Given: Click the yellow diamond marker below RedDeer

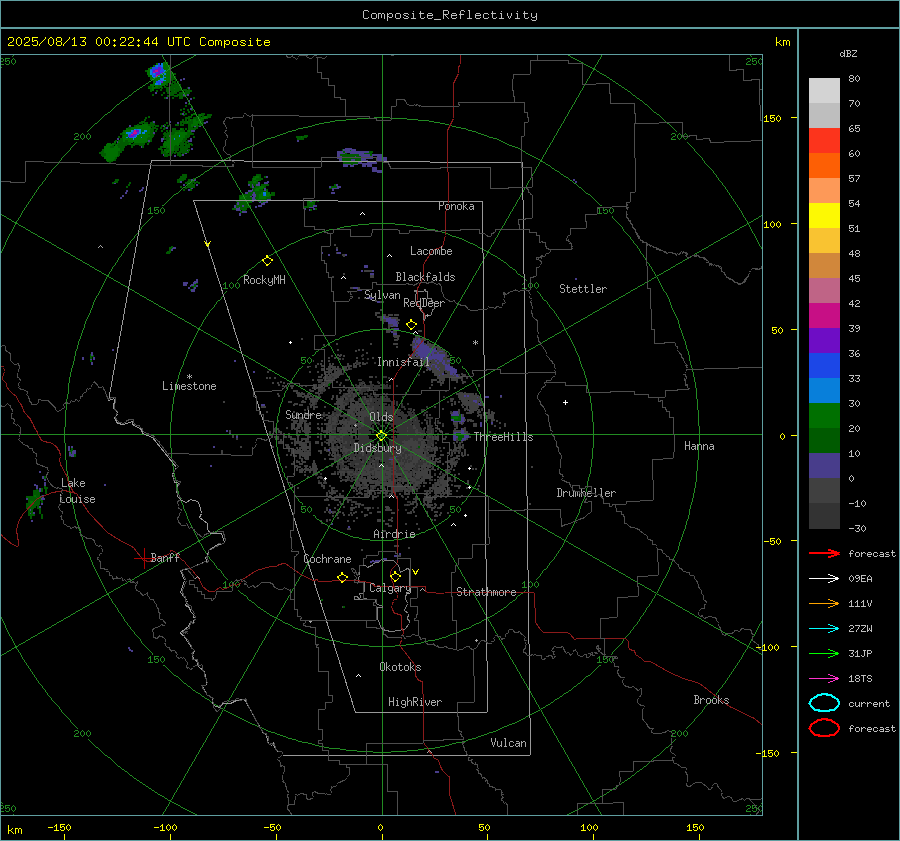Looking at the screenshot, I should [411, 325].
